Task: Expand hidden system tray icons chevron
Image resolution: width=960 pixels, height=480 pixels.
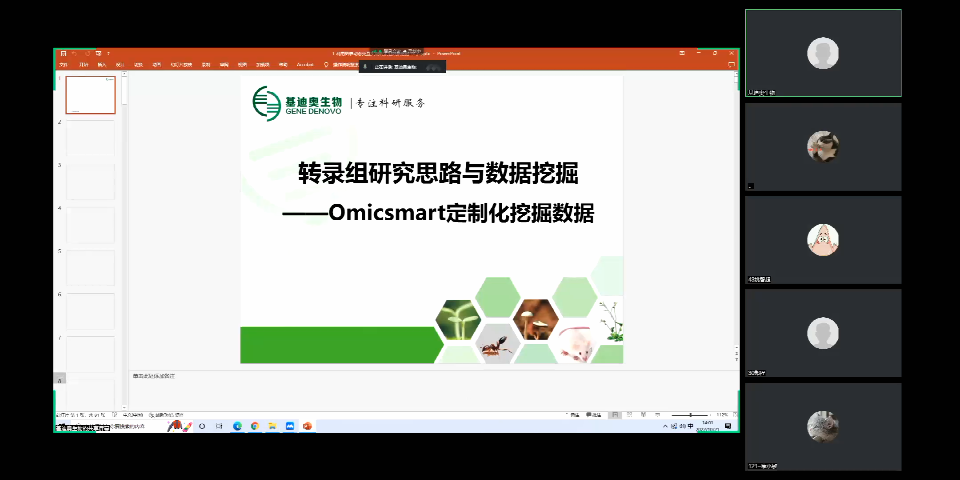Action: 666,426
